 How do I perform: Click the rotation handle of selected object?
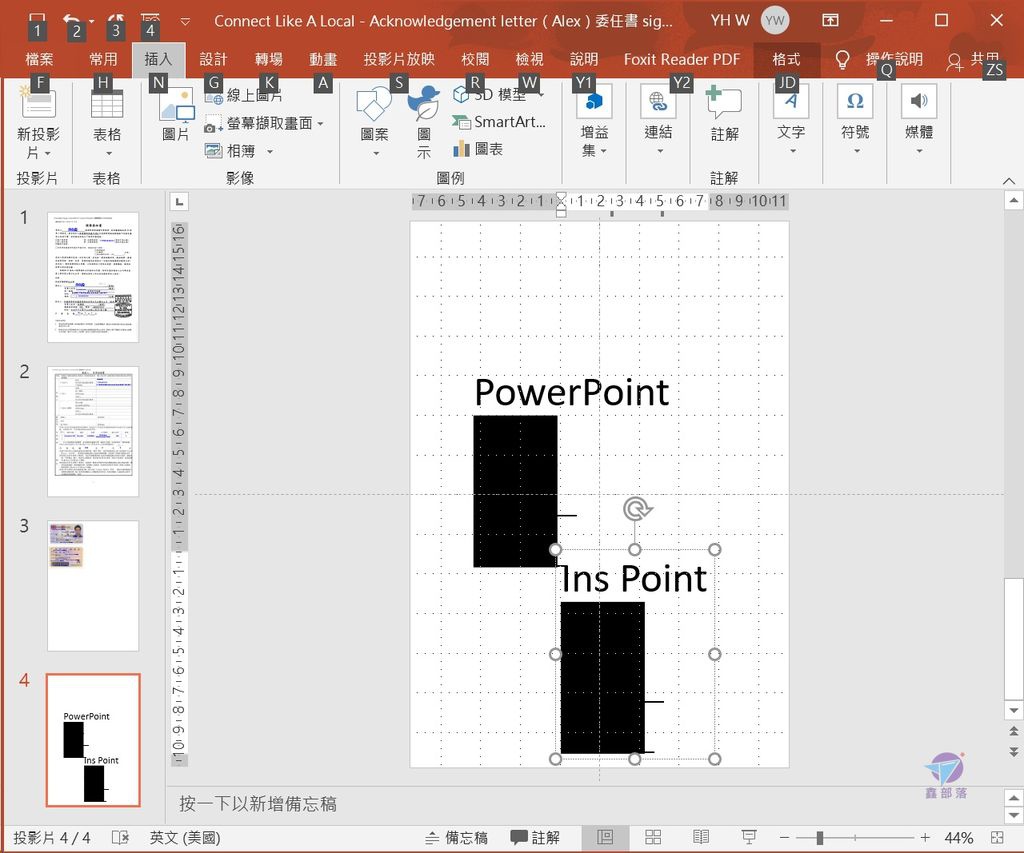point(637,509)
